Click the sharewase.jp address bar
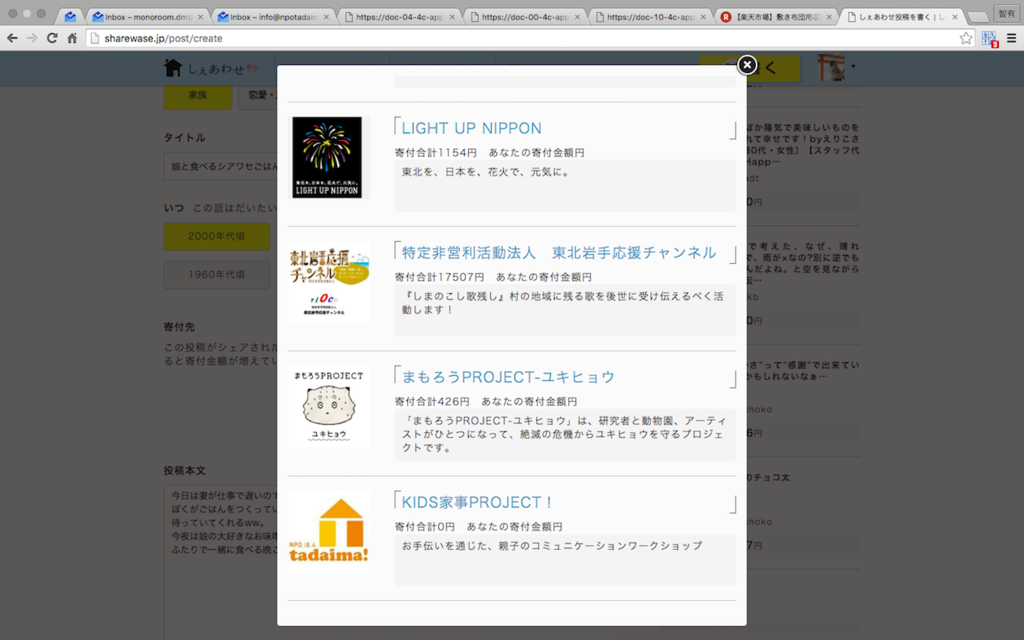 [x=529, y=39]
